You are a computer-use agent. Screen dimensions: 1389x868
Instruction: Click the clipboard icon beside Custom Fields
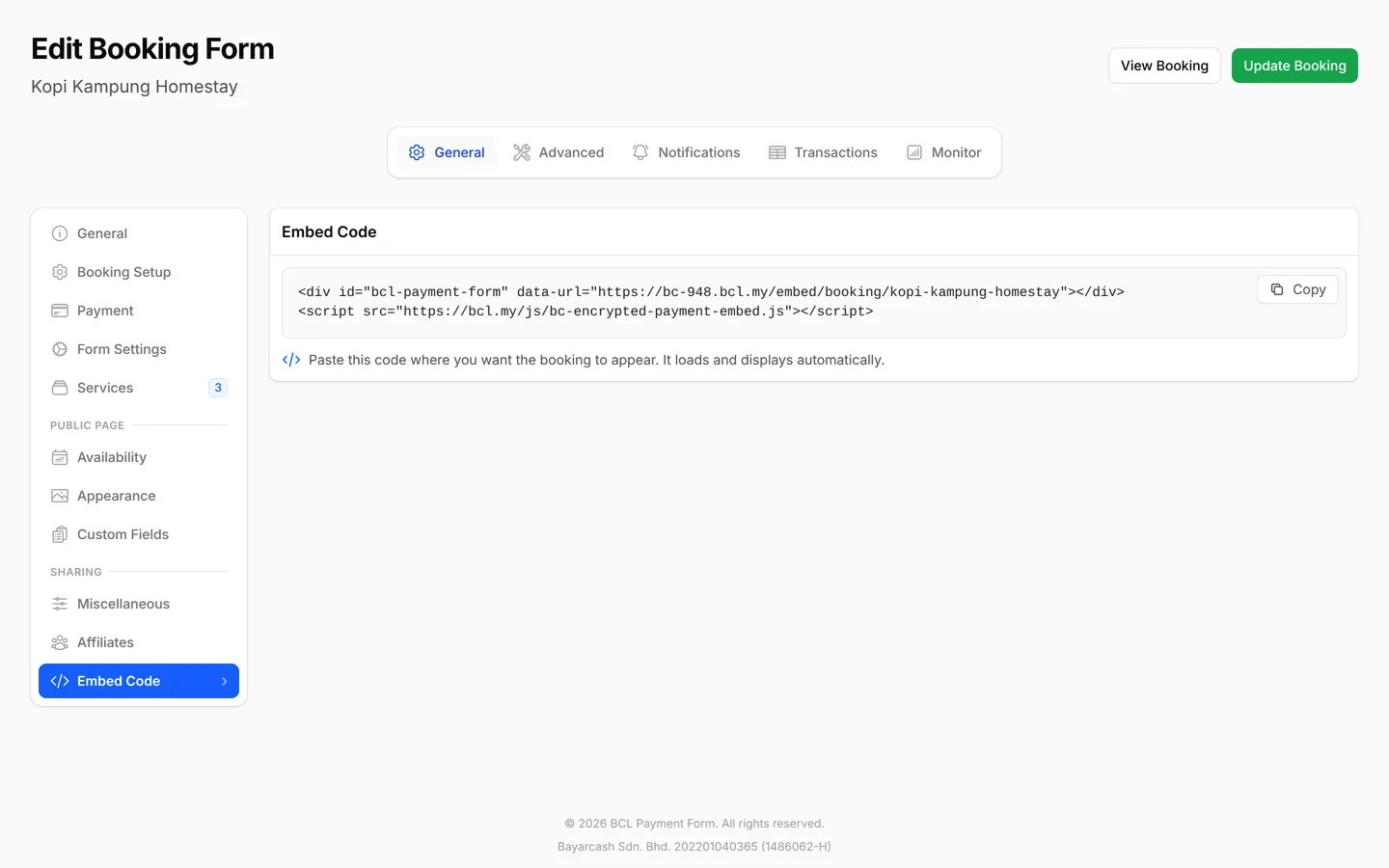click(60, 534)
